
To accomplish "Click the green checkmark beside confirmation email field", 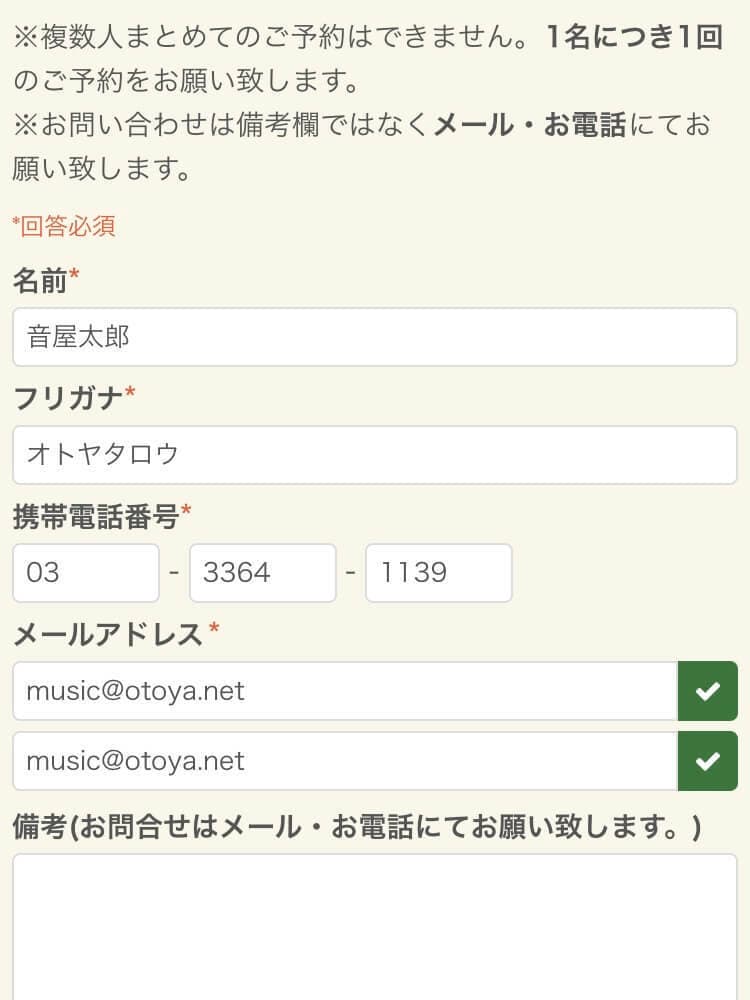I will [x=707, y=761].
